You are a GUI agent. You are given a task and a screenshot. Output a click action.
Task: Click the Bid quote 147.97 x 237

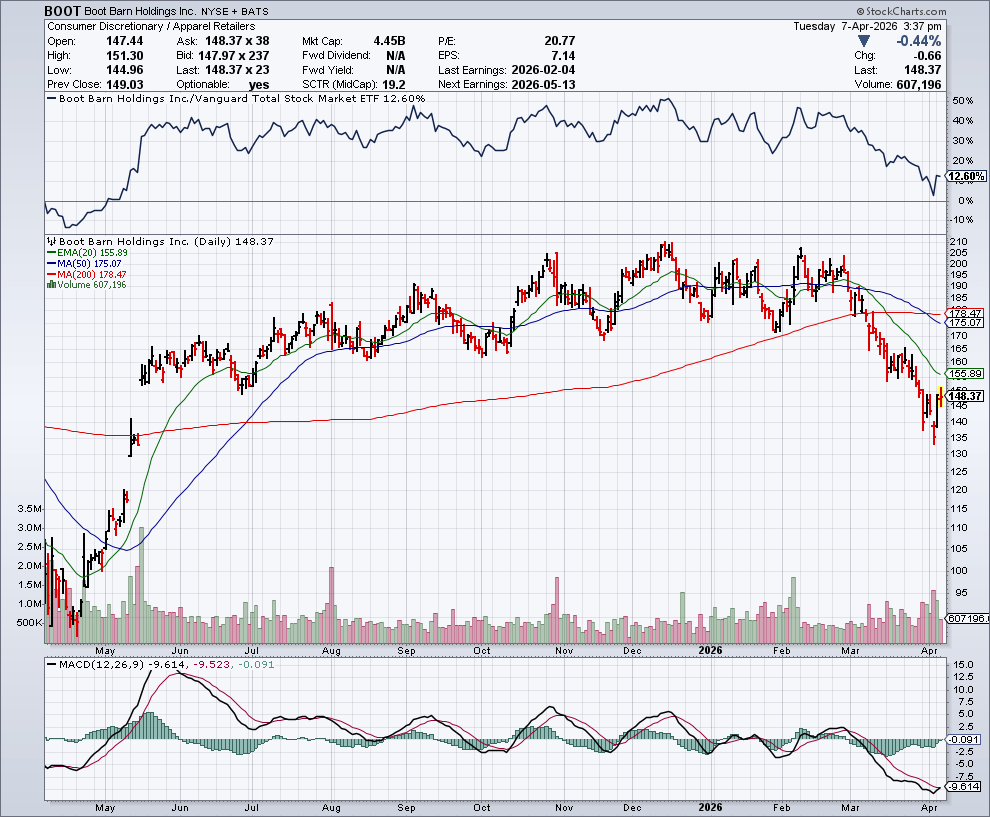pyautogui.click(x=234, y=56)
